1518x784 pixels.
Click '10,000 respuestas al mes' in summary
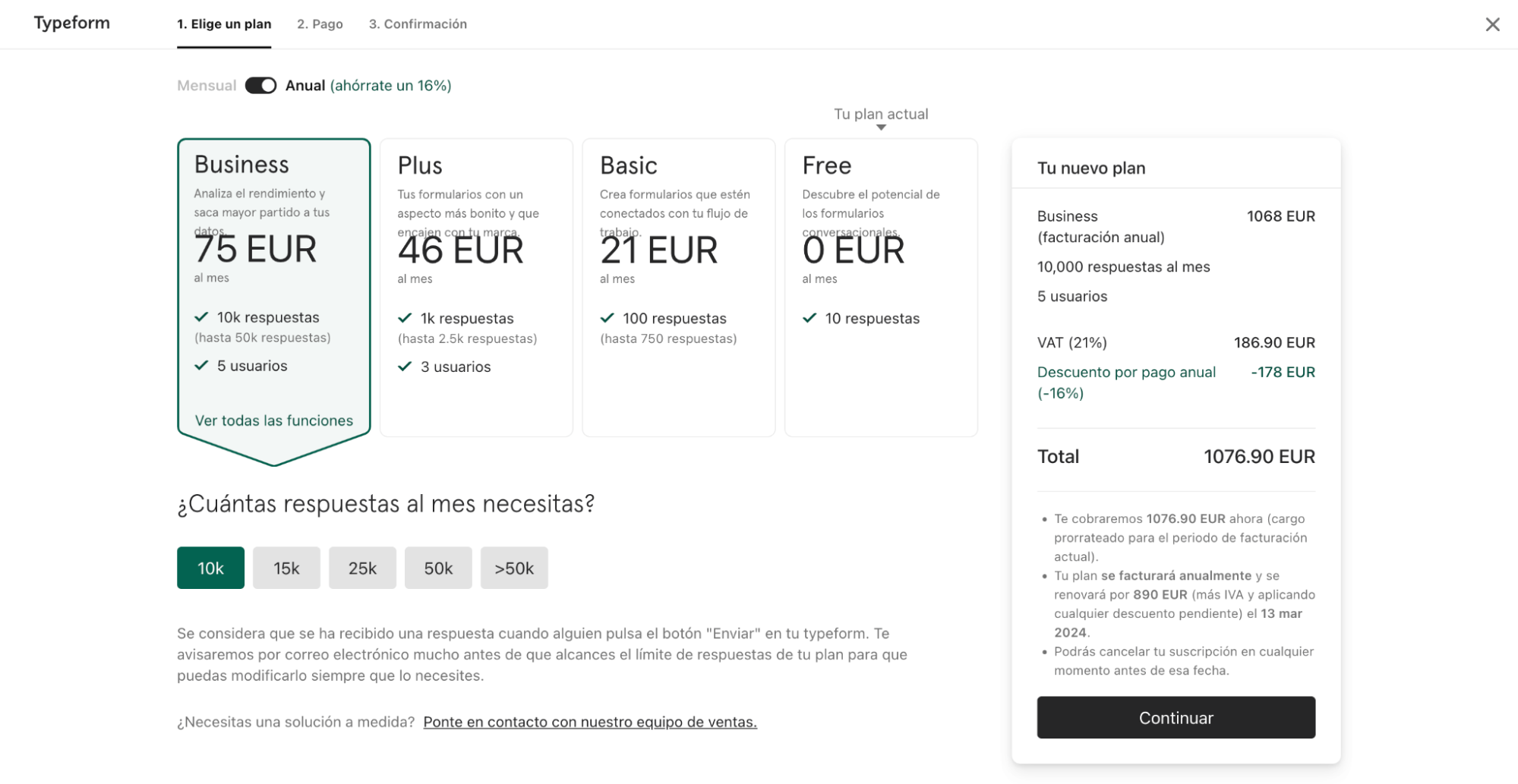click(x=1124, y=266)
